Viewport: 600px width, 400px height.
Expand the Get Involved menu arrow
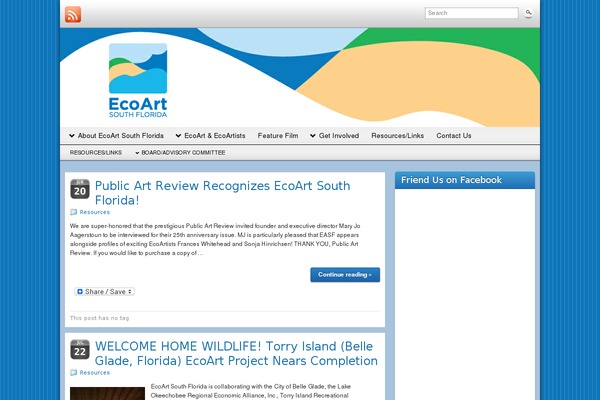point(313,136)
